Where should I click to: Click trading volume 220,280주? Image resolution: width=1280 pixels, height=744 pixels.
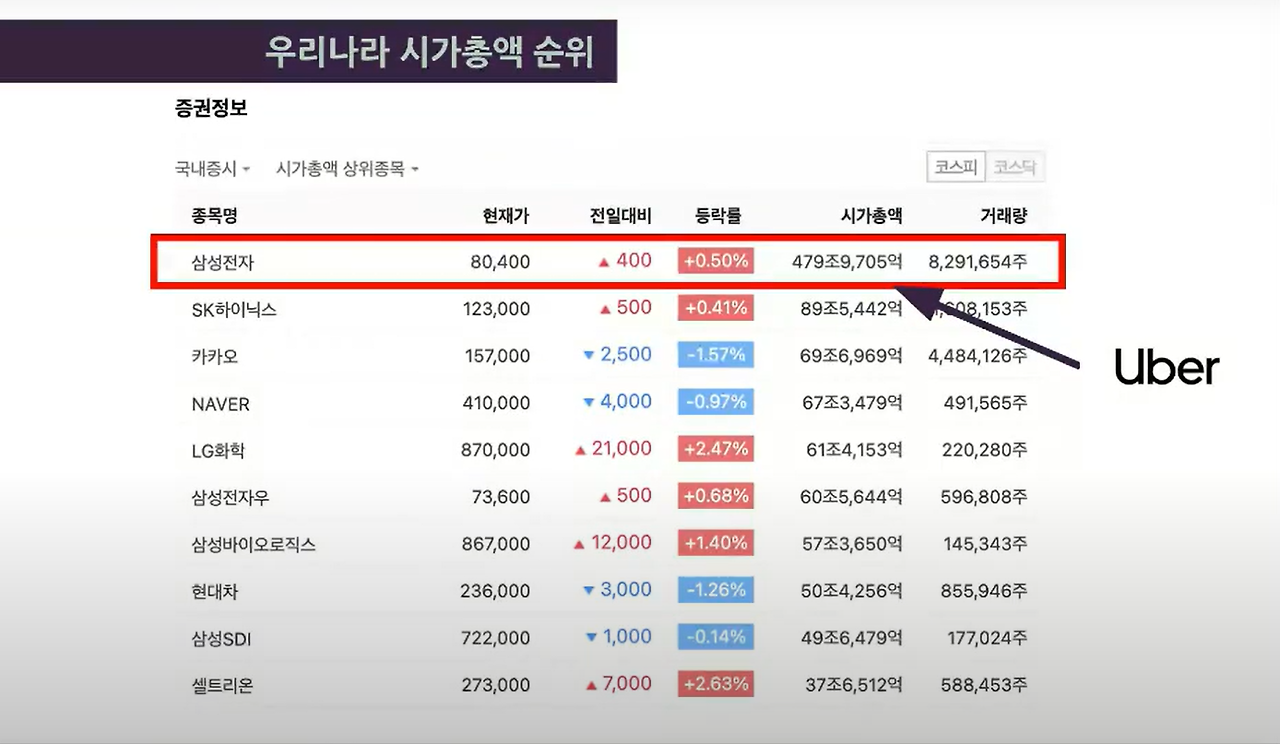(985, 450)
